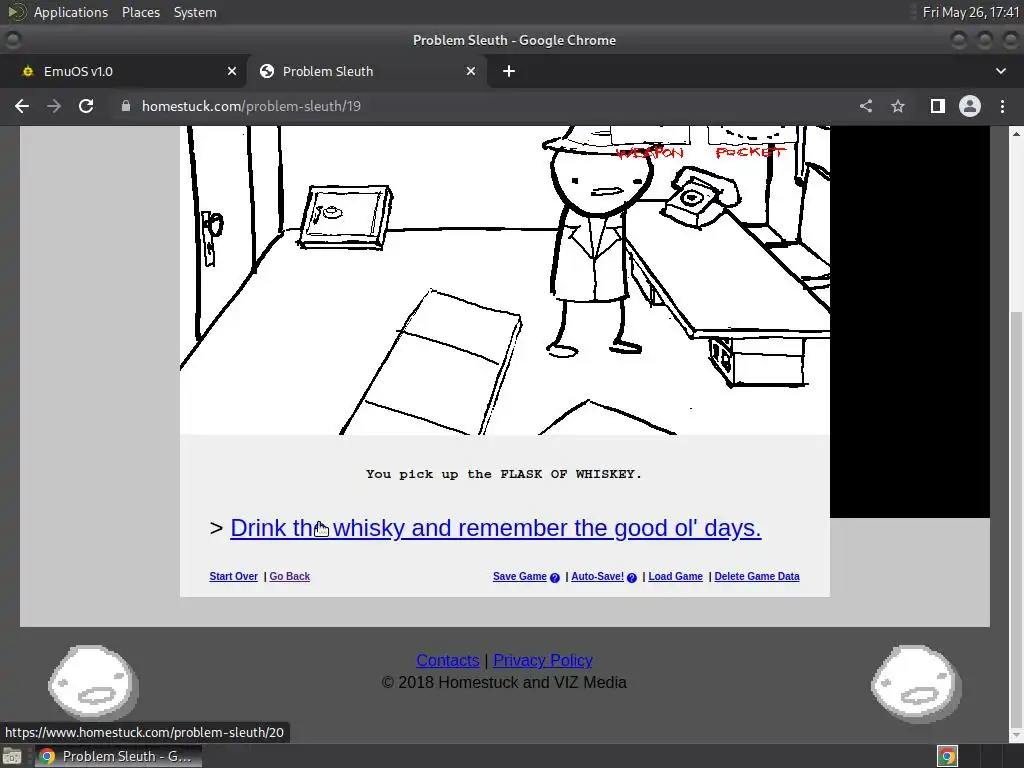Open the side panel icon in Chrome toolbar
The height and width of the screenshot is (768, 1024).
click(937, 106)
